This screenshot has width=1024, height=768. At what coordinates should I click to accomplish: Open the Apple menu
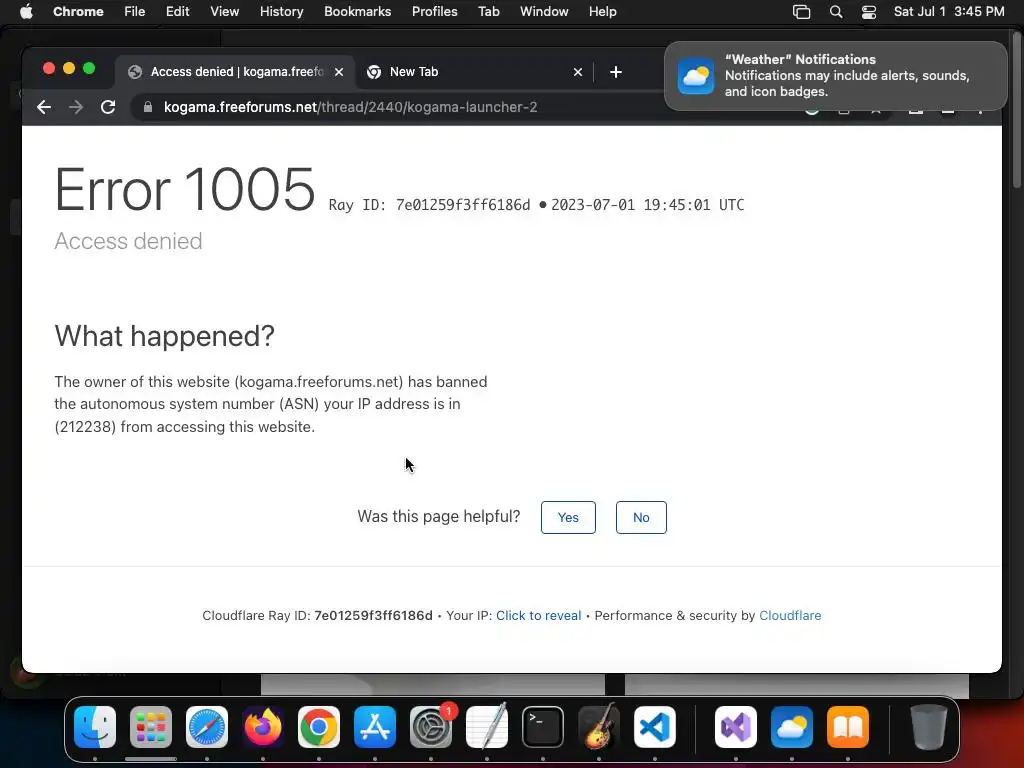click(x=26, y=12)
